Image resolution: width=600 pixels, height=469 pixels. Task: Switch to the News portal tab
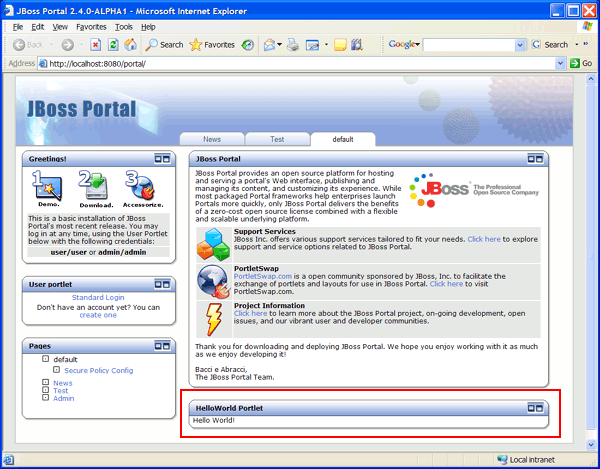(212, 140)
